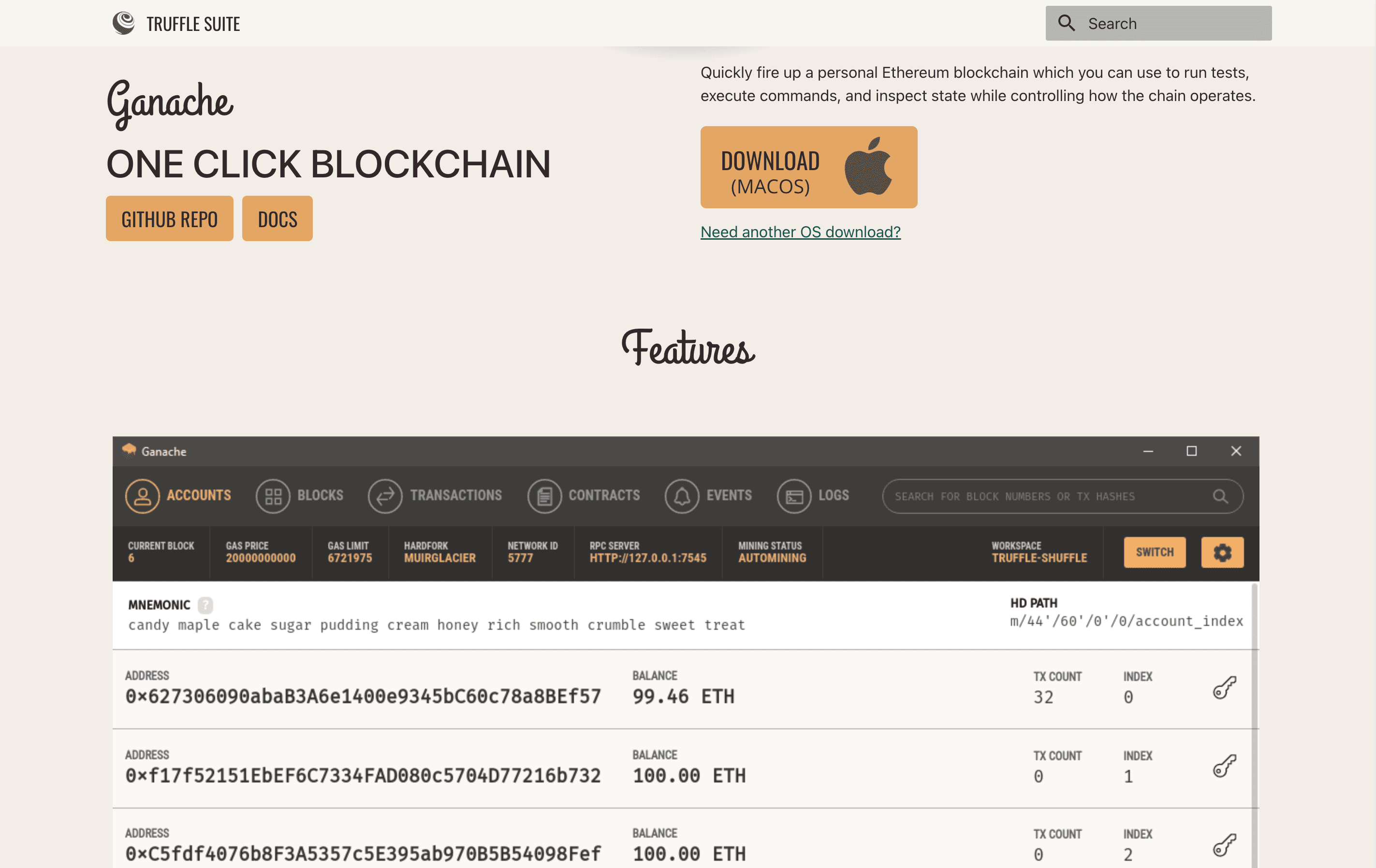Screen dimensions: 1376x868
Task: Click the mnemonic help question mark
Action: (x=205, y=605)
